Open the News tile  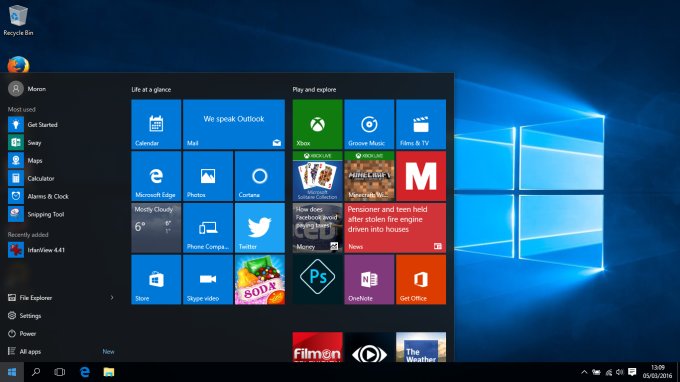tap(395, 228)
